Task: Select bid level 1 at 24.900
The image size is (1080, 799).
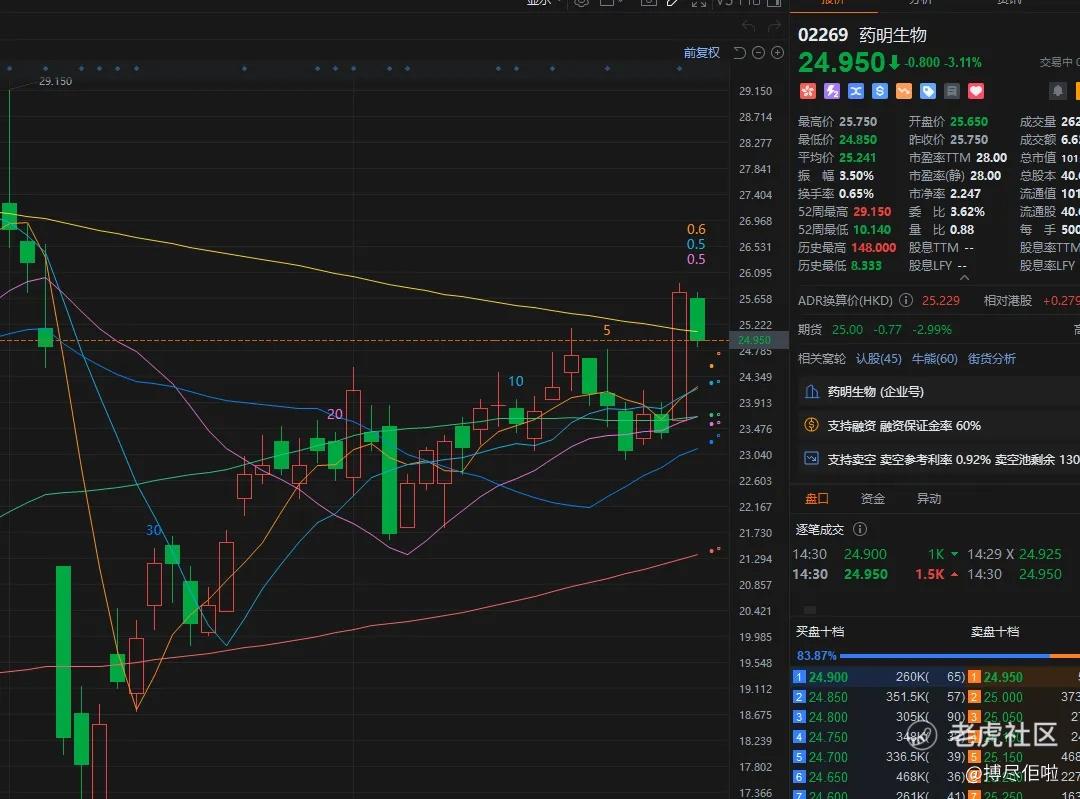Action: tap(879, 677)
